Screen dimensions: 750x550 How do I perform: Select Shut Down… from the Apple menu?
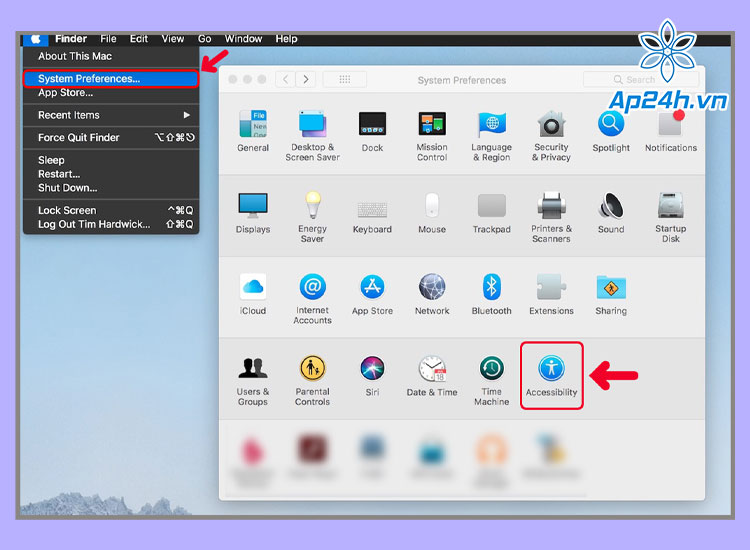[111, 188]
